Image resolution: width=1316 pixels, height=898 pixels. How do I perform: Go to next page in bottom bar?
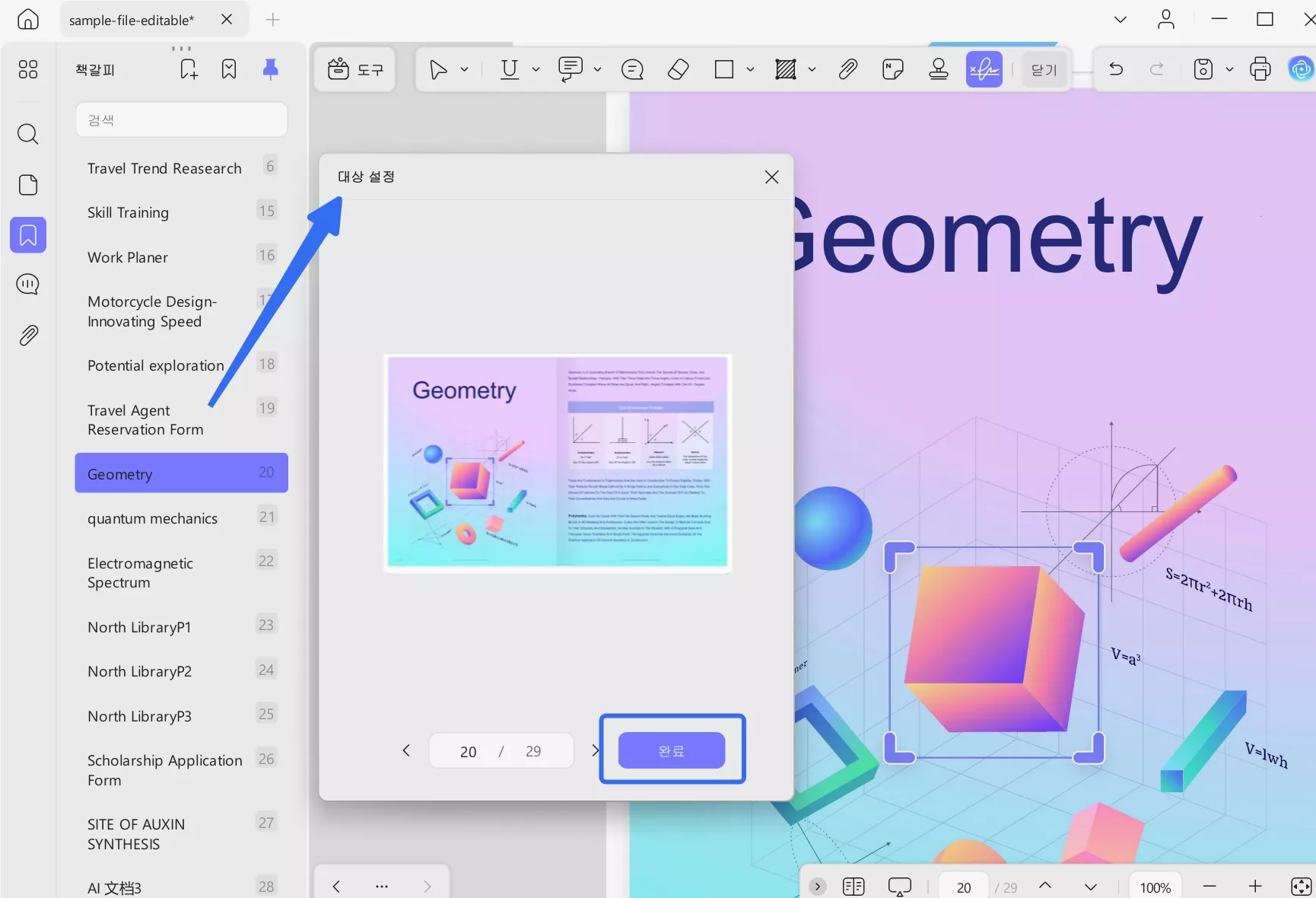click(1091, 887)
